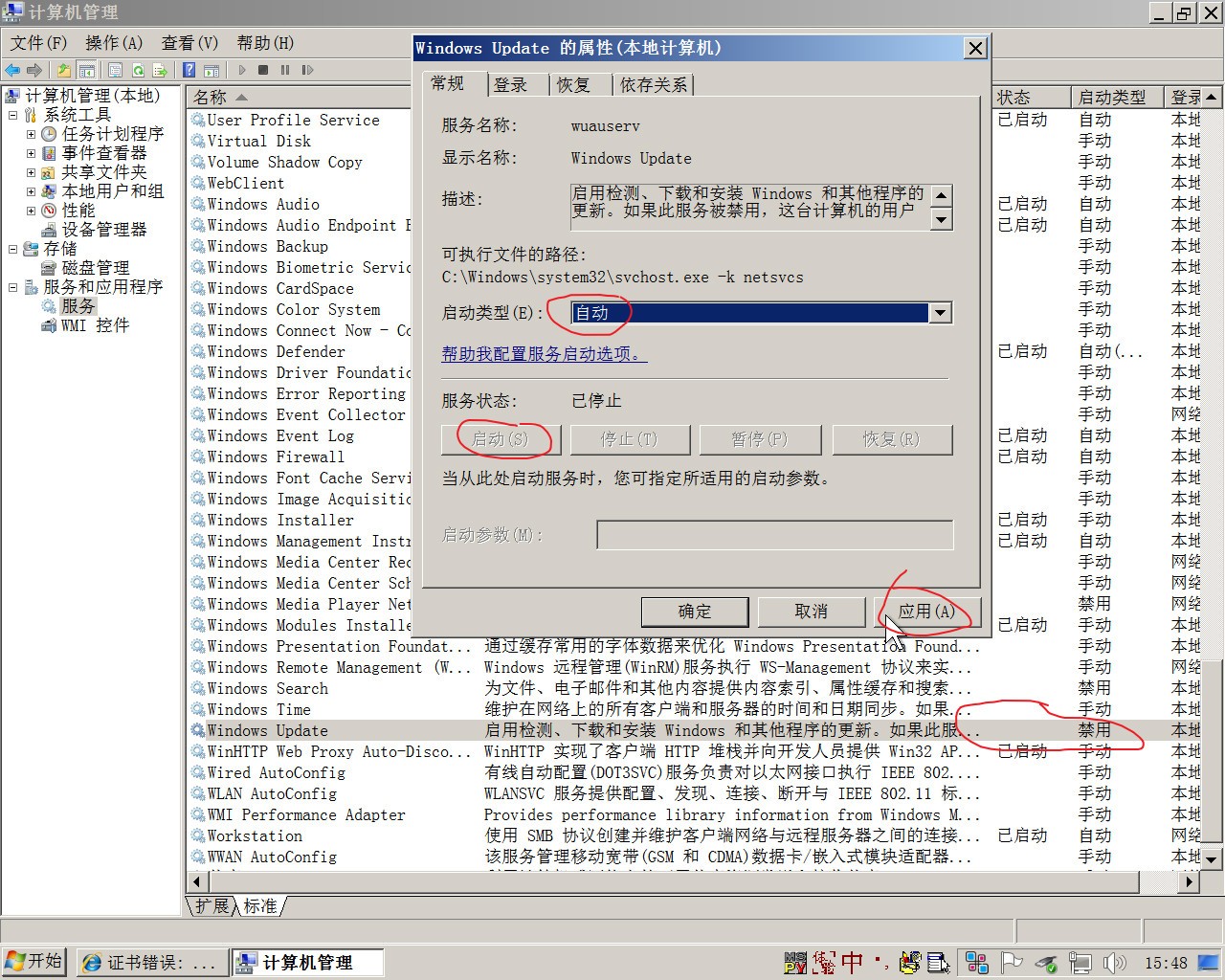Select the Windows Search service row
This screenshot has height=980, width=1225.
point(694,688)
